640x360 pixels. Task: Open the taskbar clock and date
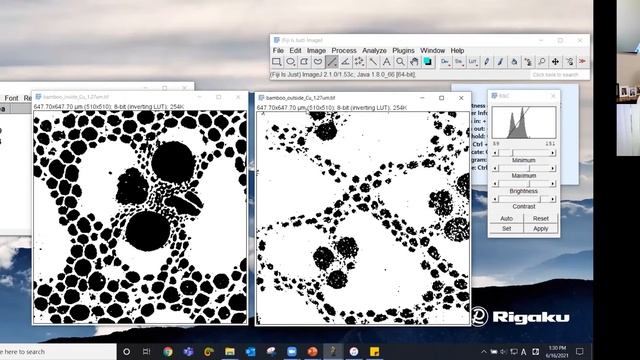(x=557, y=351)
